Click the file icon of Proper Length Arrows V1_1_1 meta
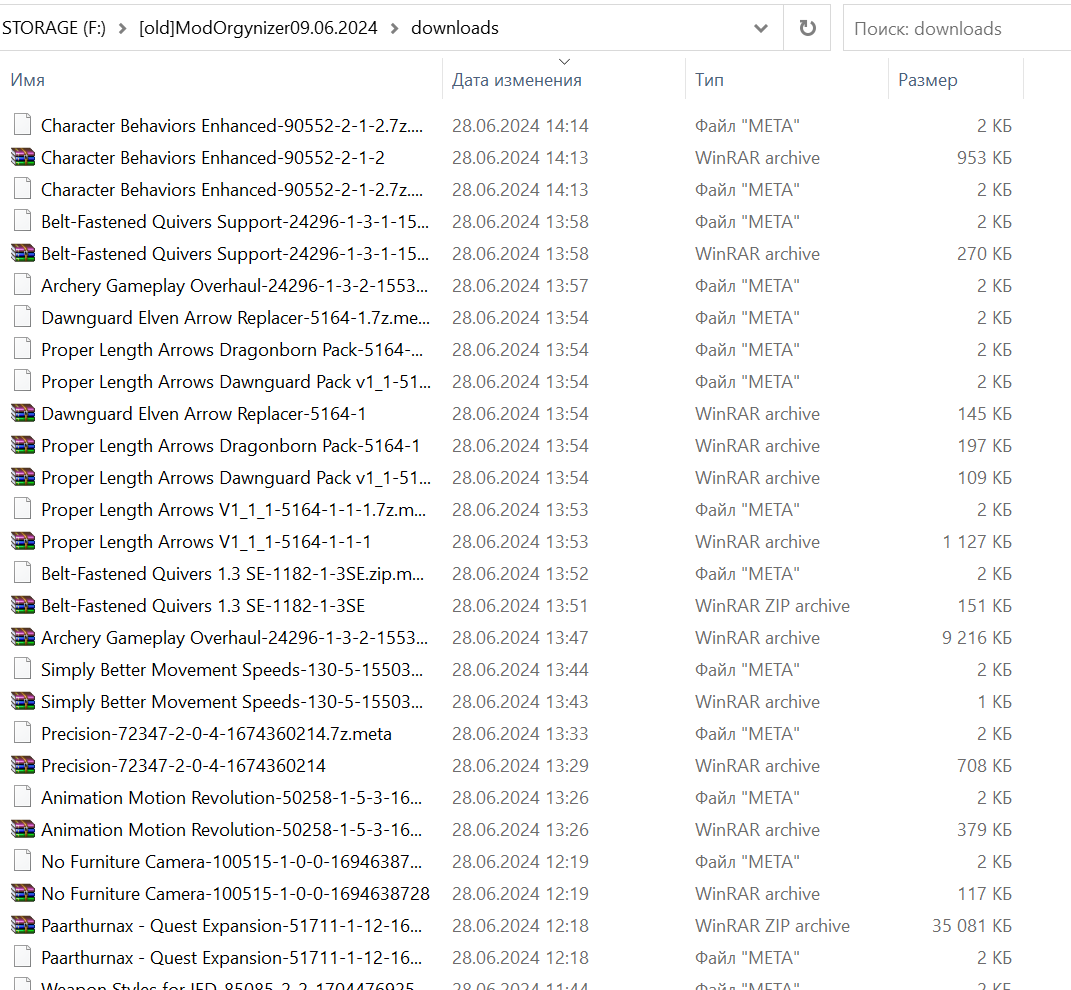1071x990 pixels. (23, 510)
